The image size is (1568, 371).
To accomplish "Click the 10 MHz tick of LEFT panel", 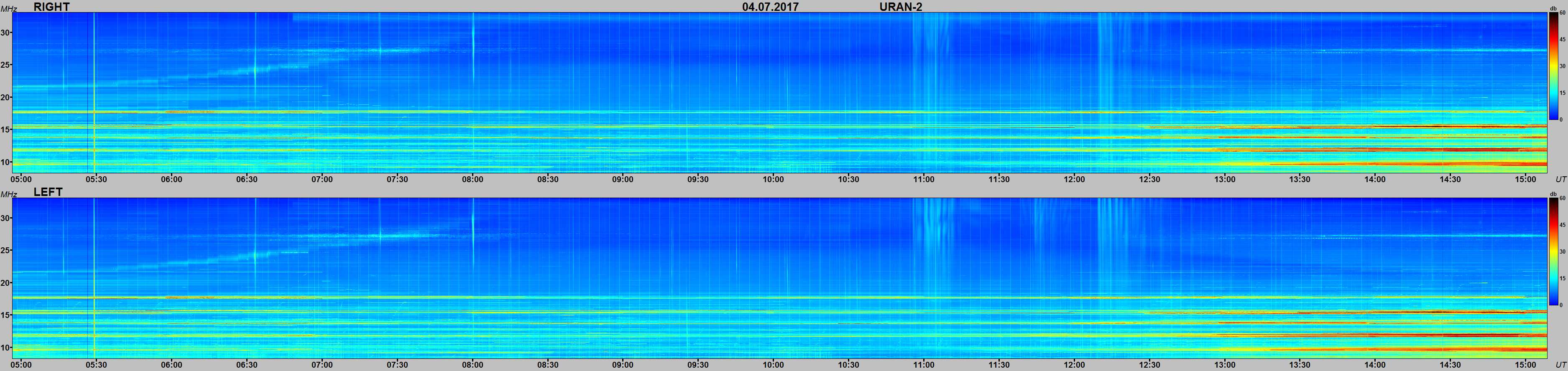I will [5, 347].
